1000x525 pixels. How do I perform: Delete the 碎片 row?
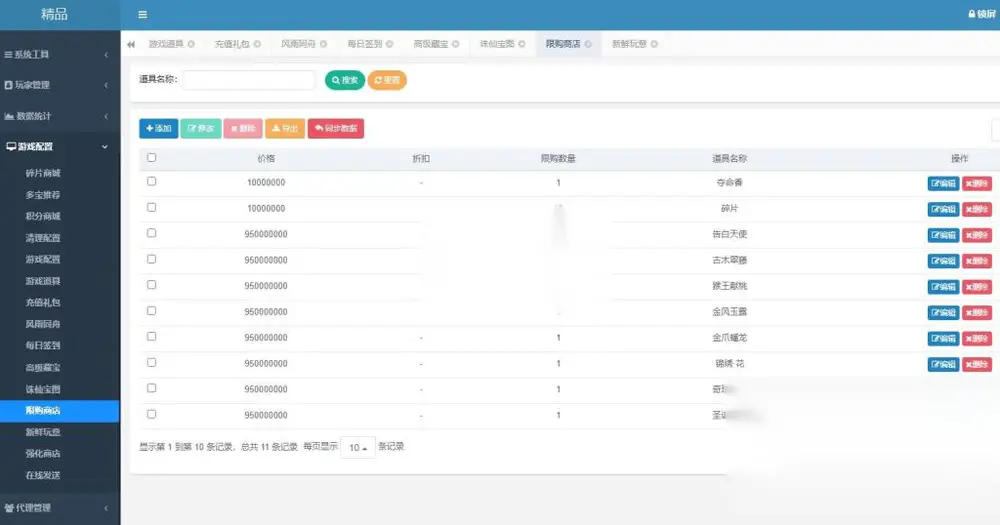(977, 209)
